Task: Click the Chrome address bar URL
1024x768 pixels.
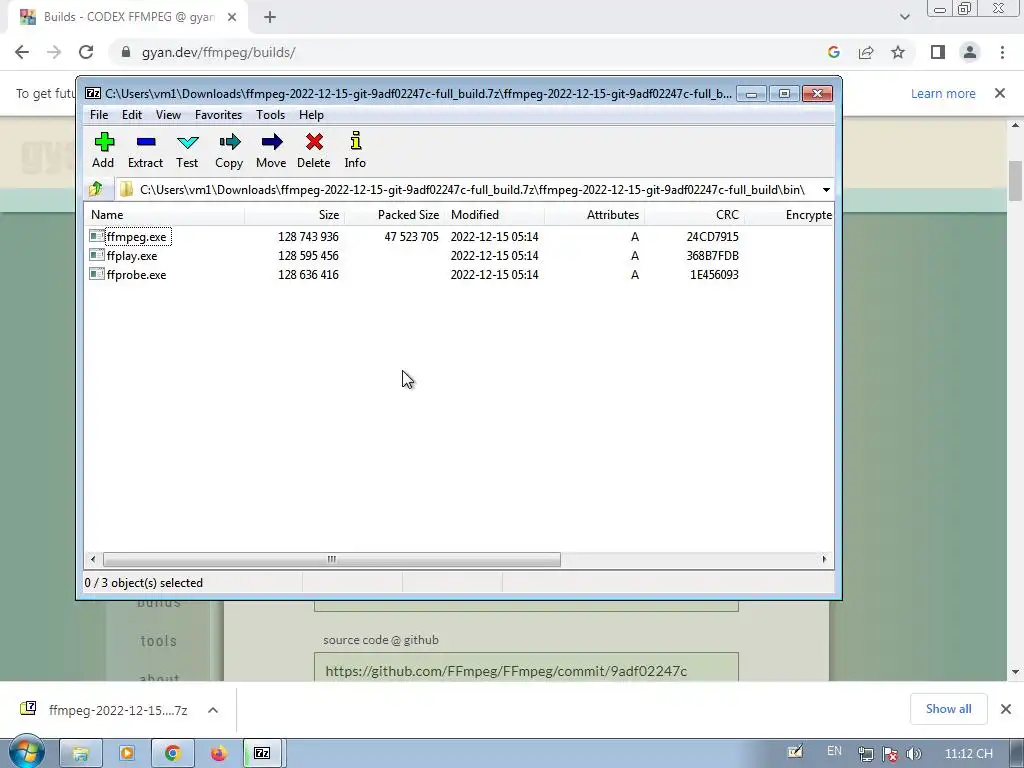Action: (x=218, y=52)
